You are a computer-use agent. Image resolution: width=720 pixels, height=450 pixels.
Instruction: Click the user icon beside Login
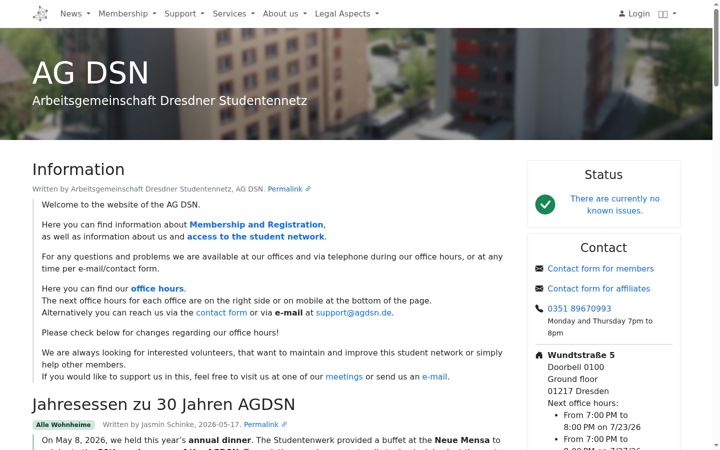click(622, 14)
